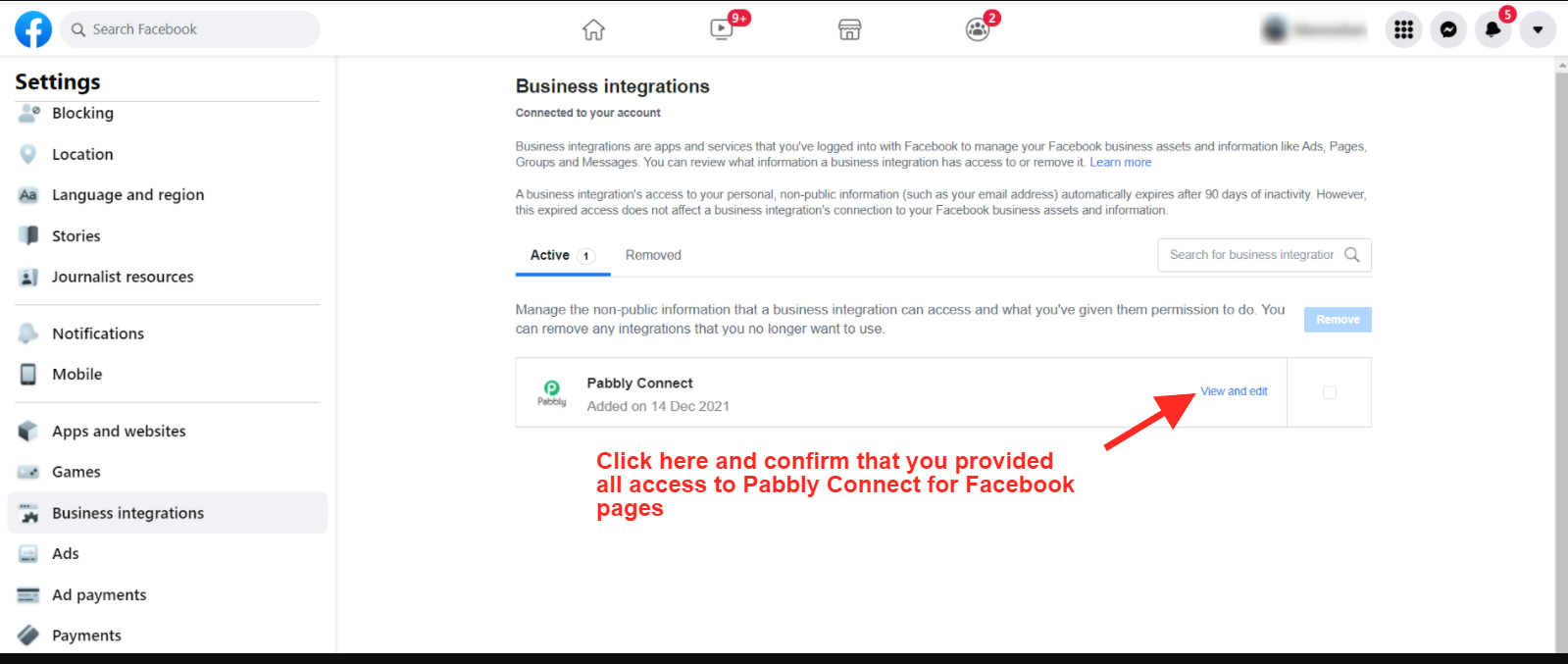Switch to the Removed tab
Screen dimensions: 1568x664
pyautogui.click(x=653, y=255)
